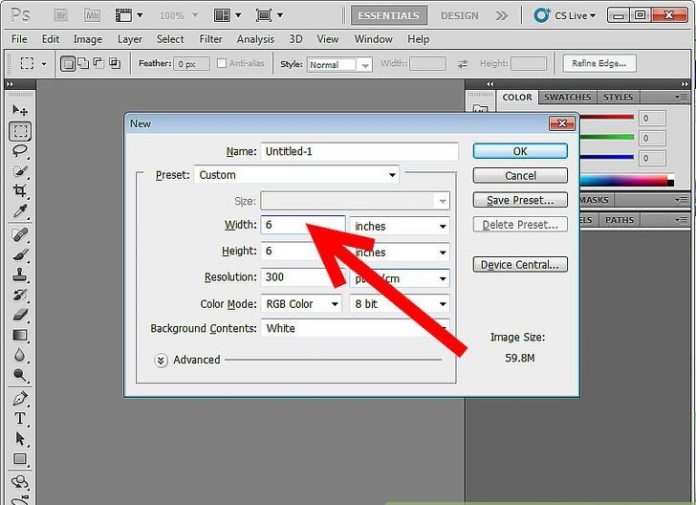Select the Lasso tool
The height and width of the screenshot is (505, 696).
20,151
